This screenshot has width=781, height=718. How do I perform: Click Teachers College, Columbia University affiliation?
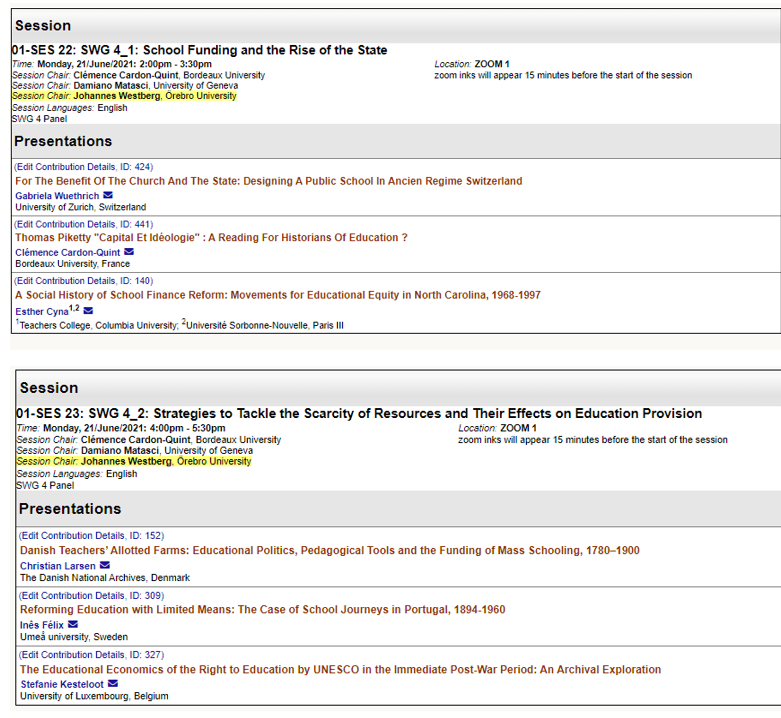tap(97, 326)
